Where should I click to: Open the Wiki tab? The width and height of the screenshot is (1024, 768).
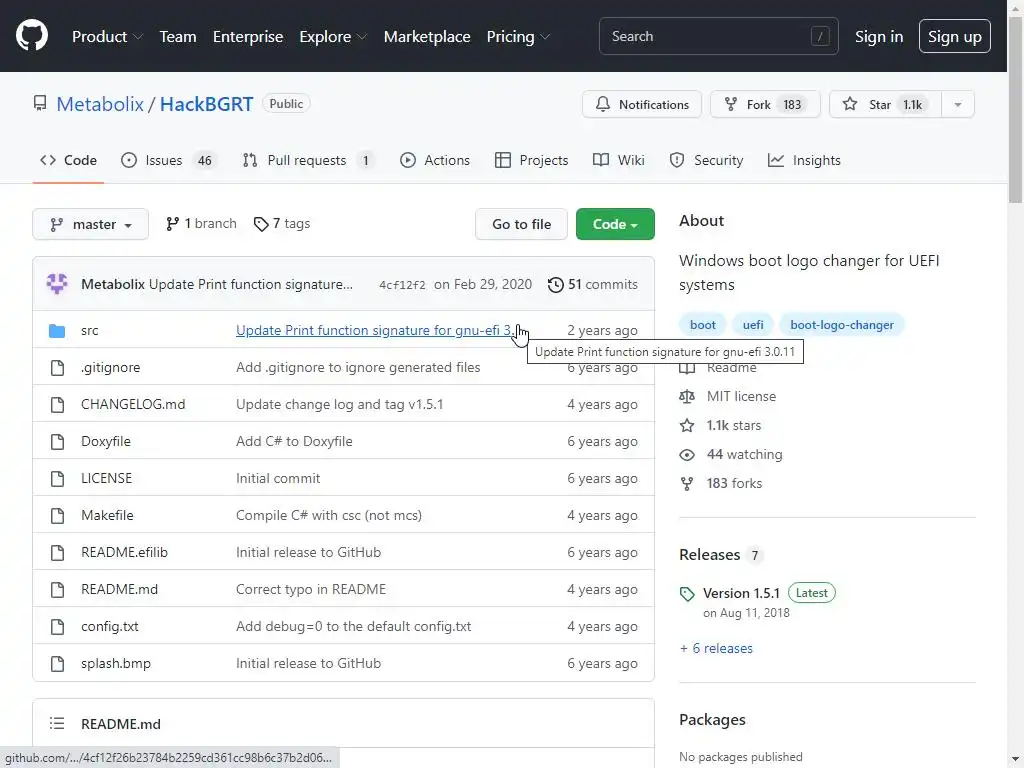pyautogui.click(x=618, y=160)
